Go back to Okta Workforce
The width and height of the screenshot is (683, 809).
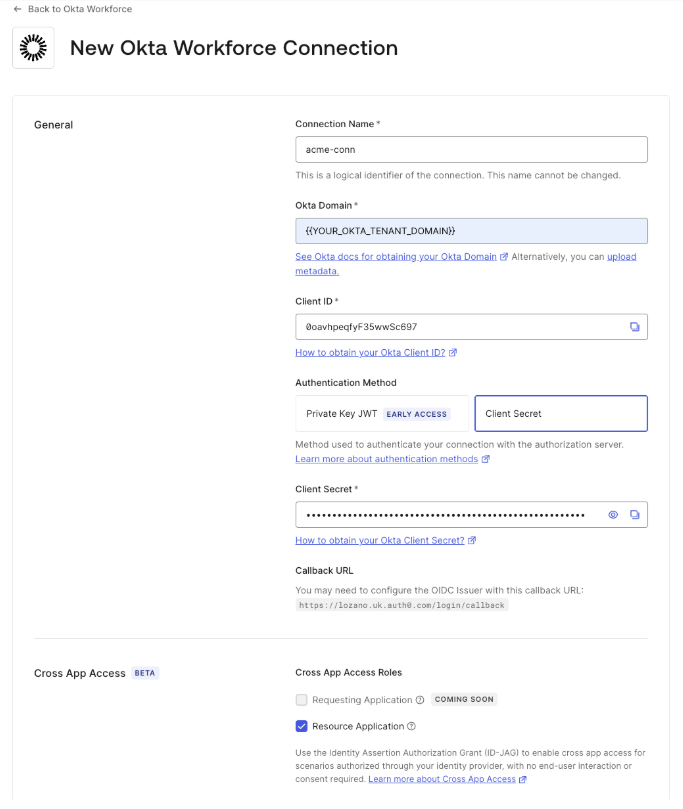[x=80, y=9]
